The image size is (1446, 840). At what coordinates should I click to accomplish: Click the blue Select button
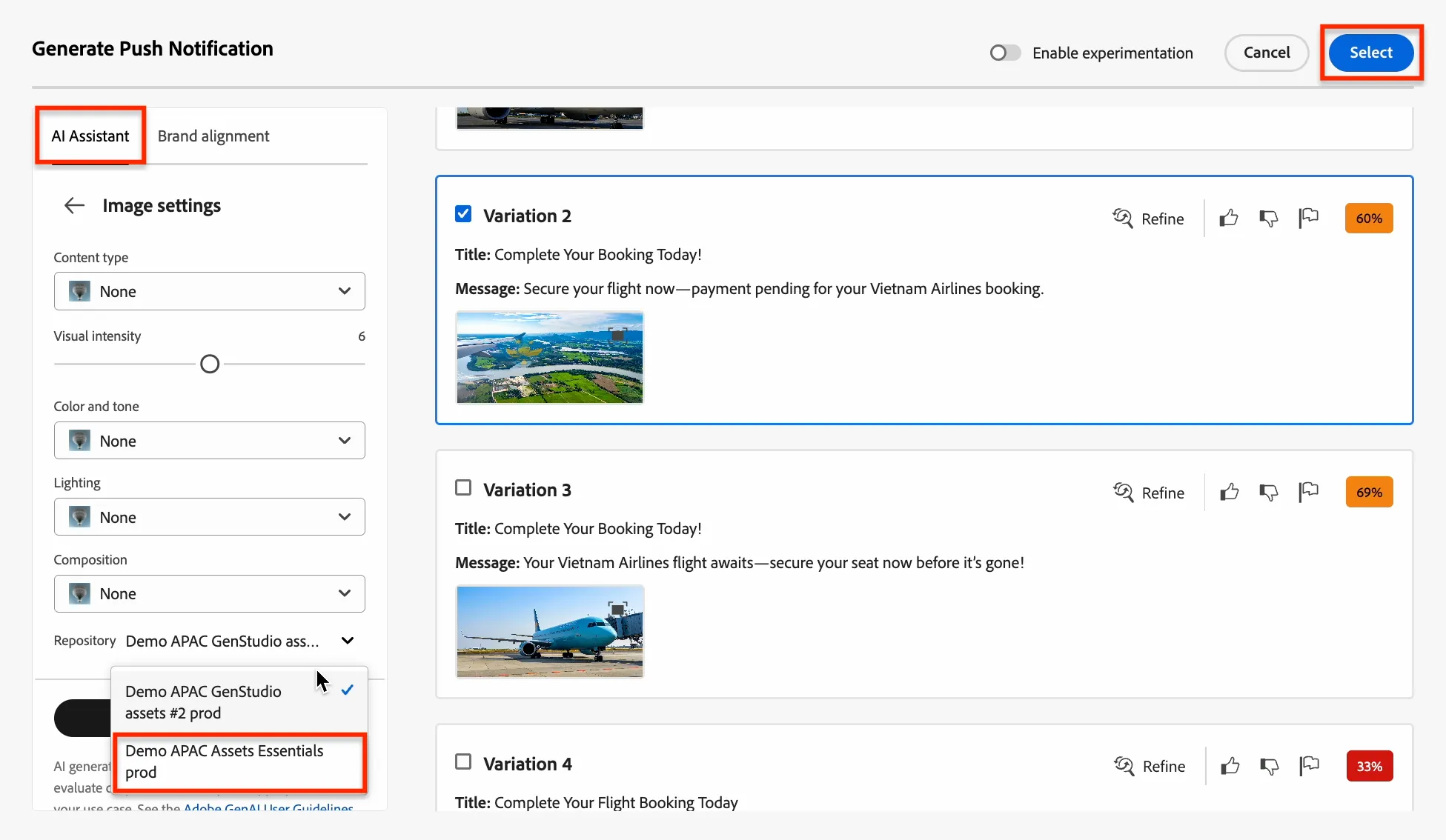point(1371,53)
